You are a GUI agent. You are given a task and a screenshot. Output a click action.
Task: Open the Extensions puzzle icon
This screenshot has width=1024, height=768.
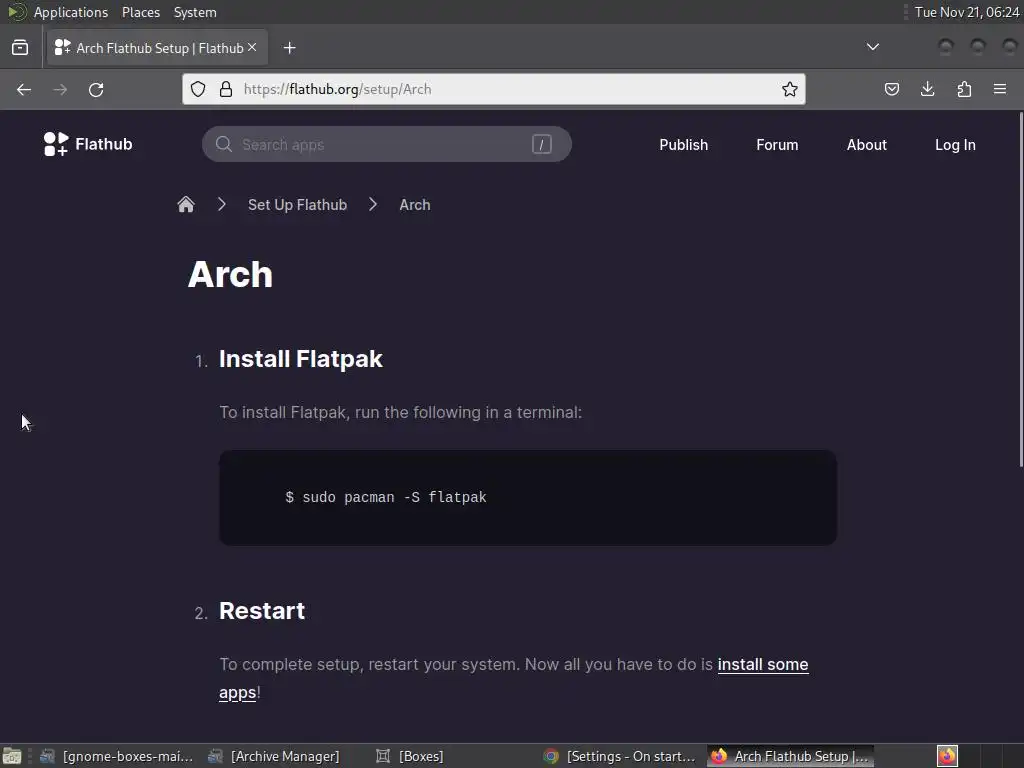coord(964,89)
